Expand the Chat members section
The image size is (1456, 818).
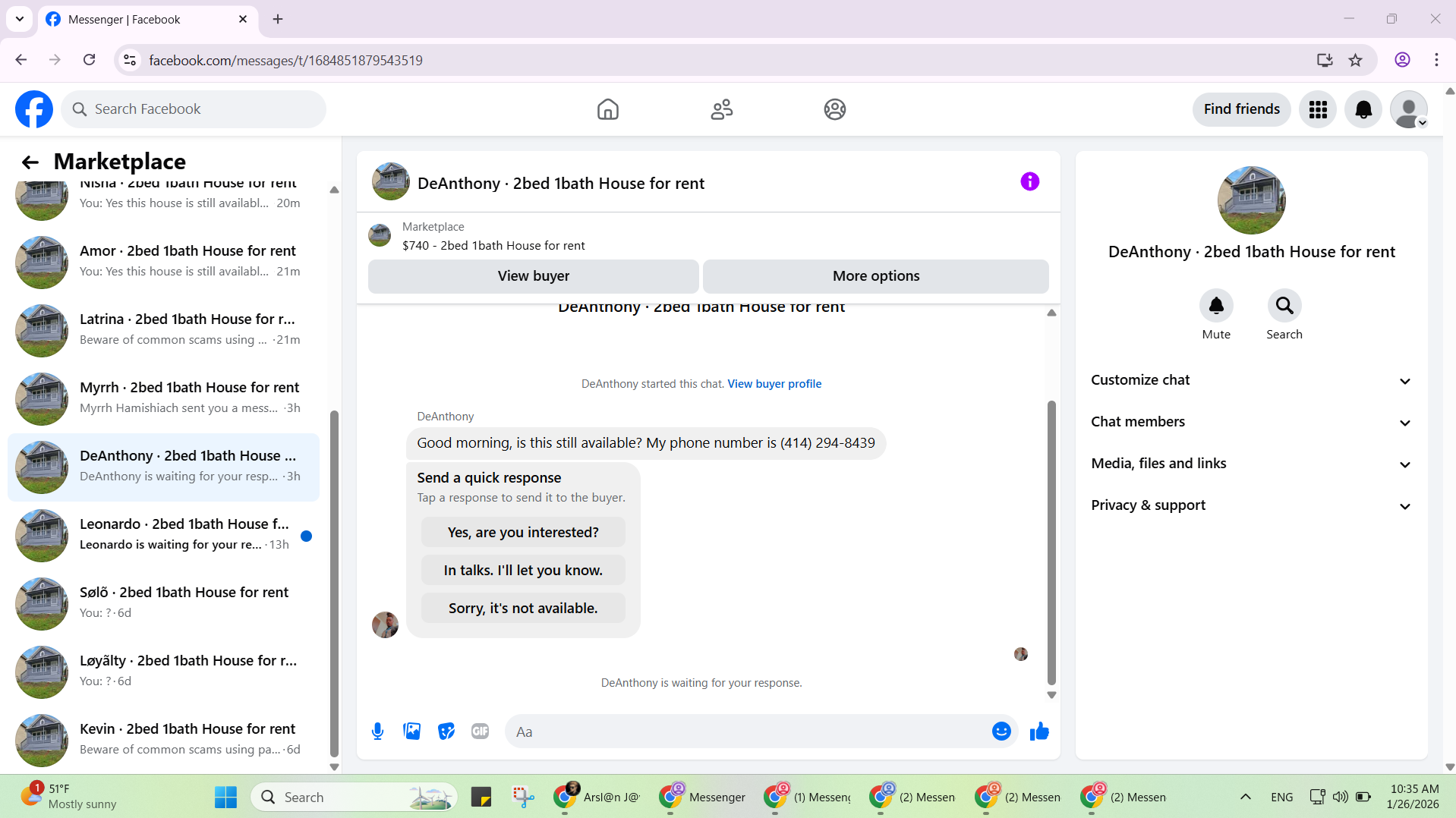point(1251,422)
